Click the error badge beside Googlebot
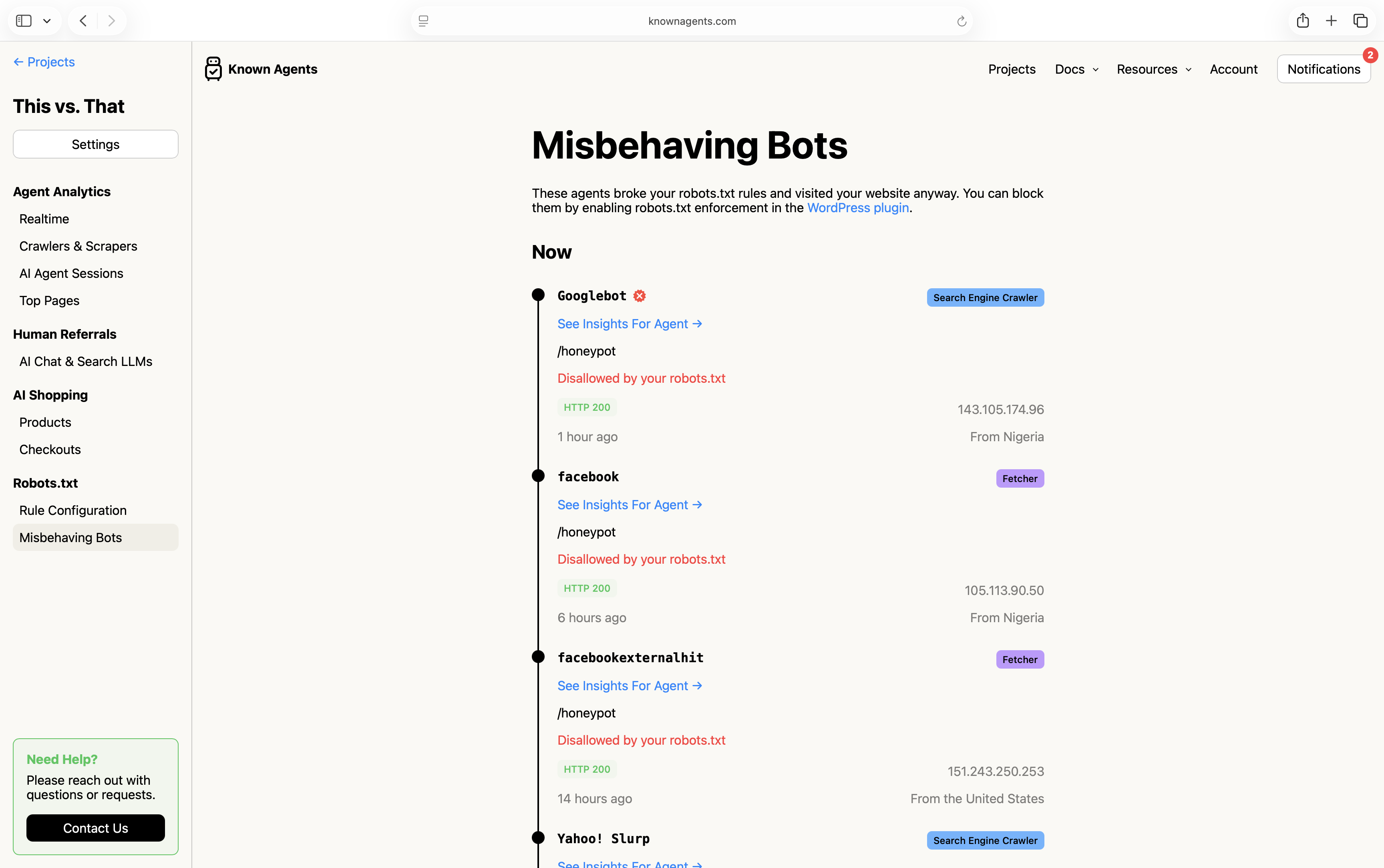This screenshot has height=868, width=1384. (640, 295)
